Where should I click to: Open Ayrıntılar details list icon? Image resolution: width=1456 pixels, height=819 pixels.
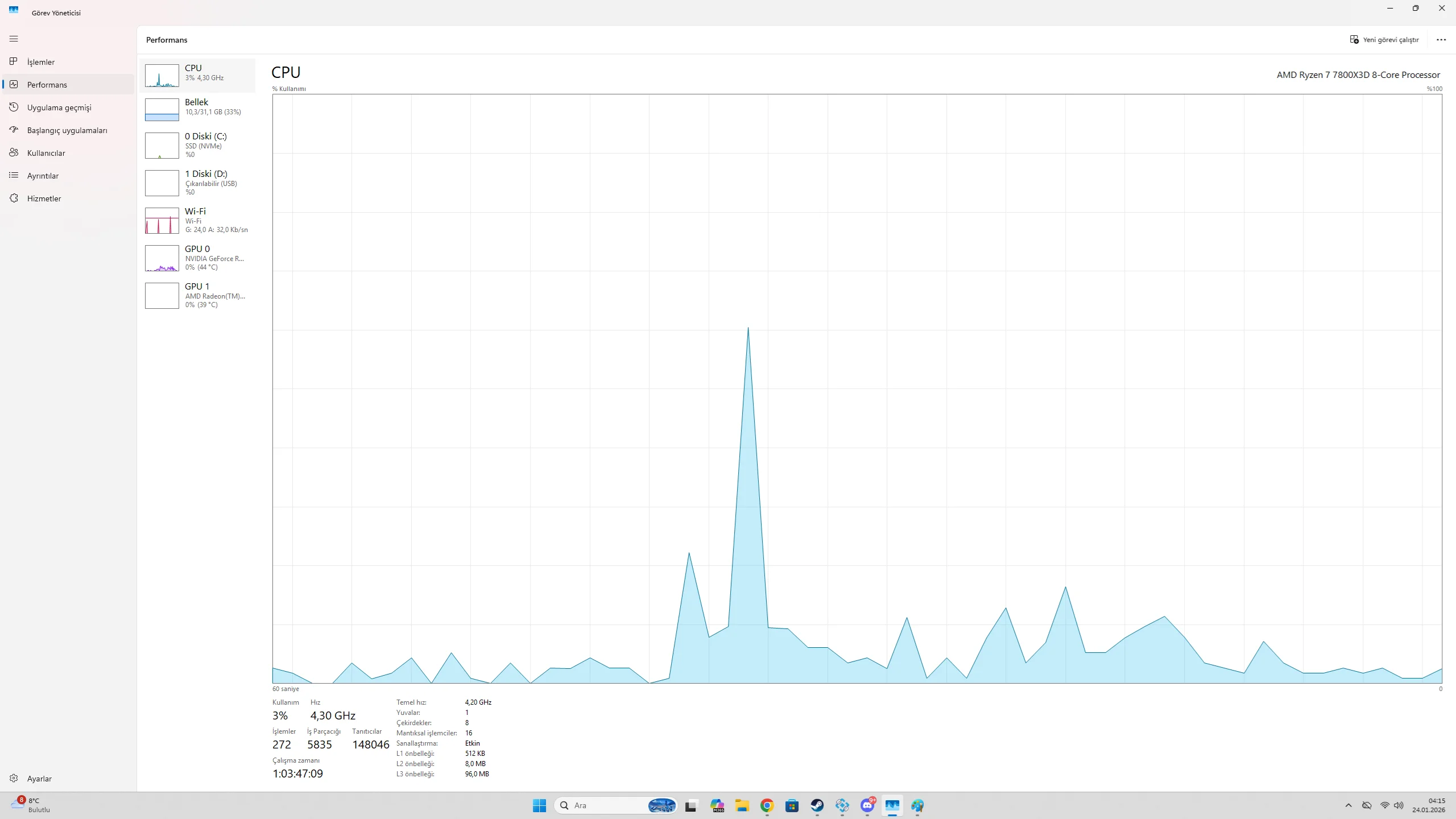click(14, 175)
